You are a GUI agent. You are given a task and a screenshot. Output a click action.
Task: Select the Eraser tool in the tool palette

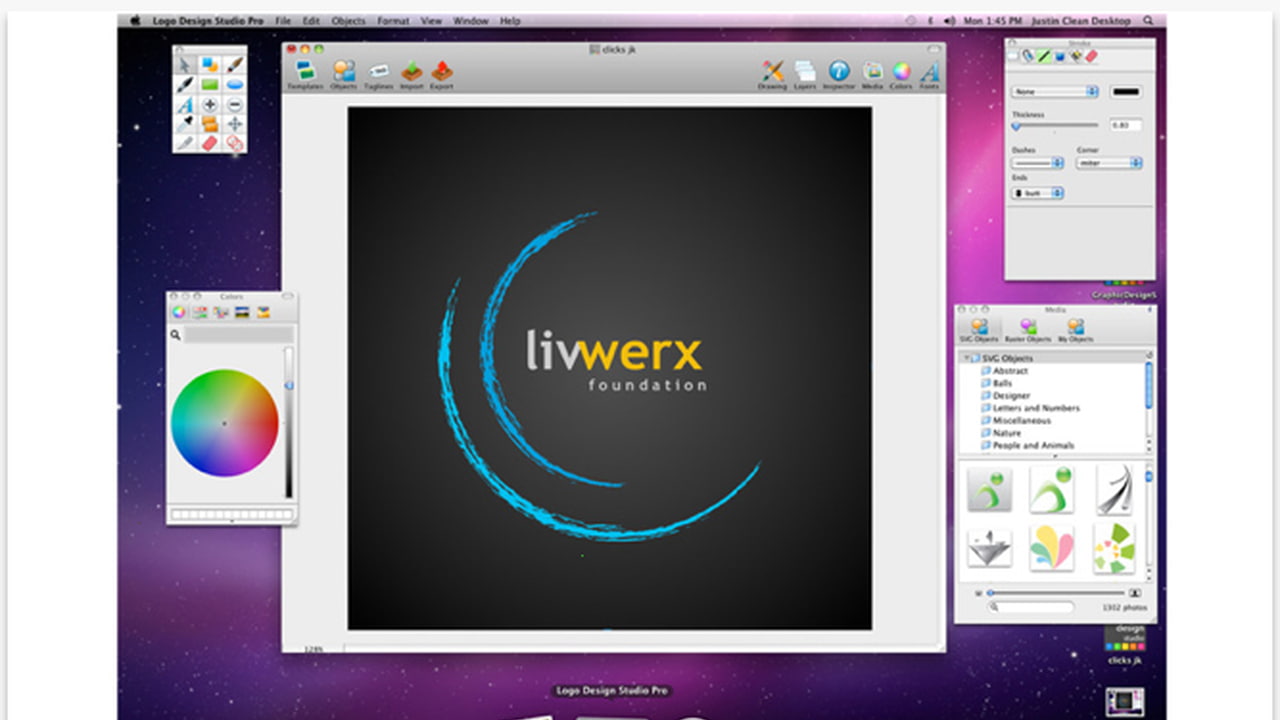click(x=210, y=145)
